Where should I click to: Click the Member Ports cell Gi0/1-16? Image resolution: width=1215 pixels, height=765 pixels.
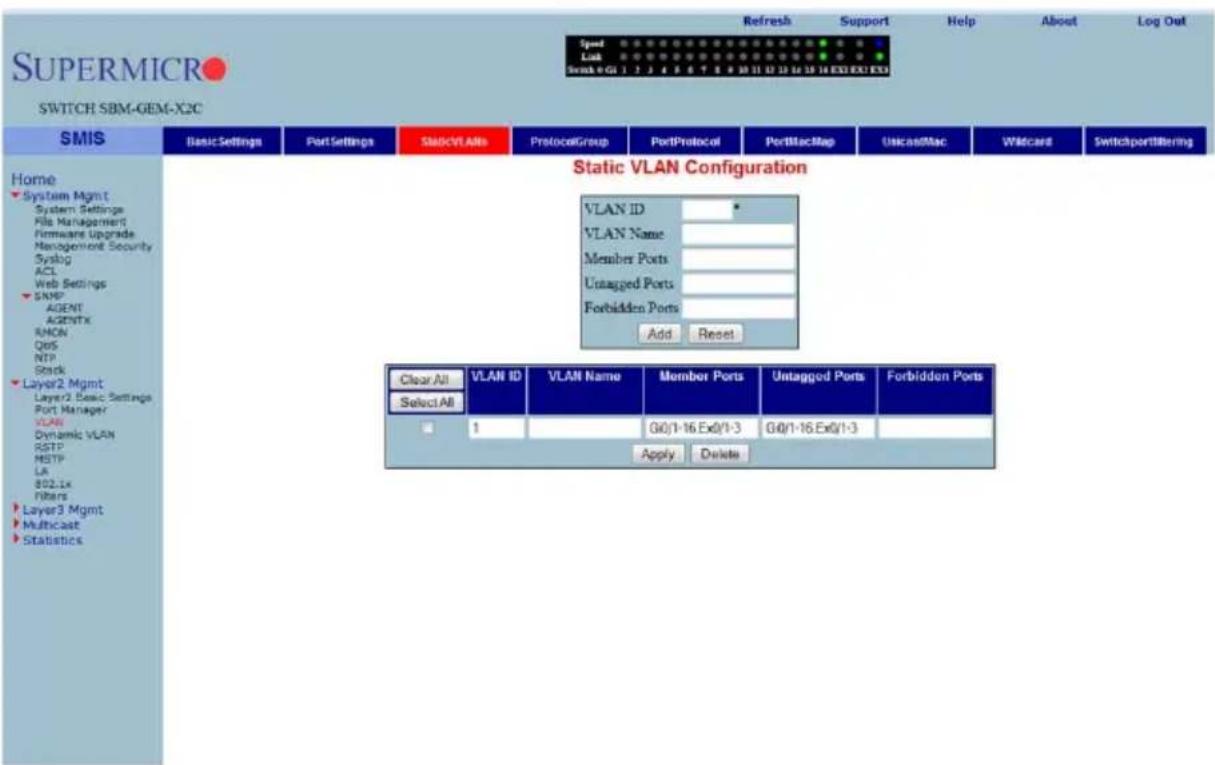click(x=701, y=429)
